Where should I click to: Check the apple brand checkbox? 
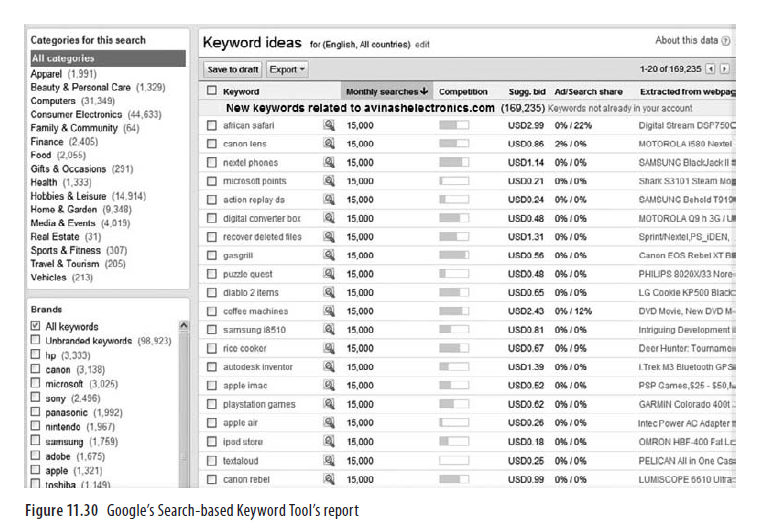click(x=35, y=469)
